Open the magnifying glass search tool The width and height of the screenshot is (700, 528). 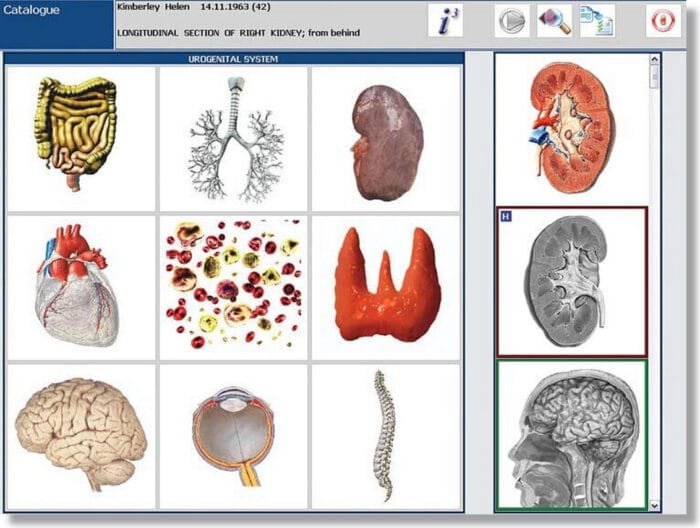tap(553, 22)
